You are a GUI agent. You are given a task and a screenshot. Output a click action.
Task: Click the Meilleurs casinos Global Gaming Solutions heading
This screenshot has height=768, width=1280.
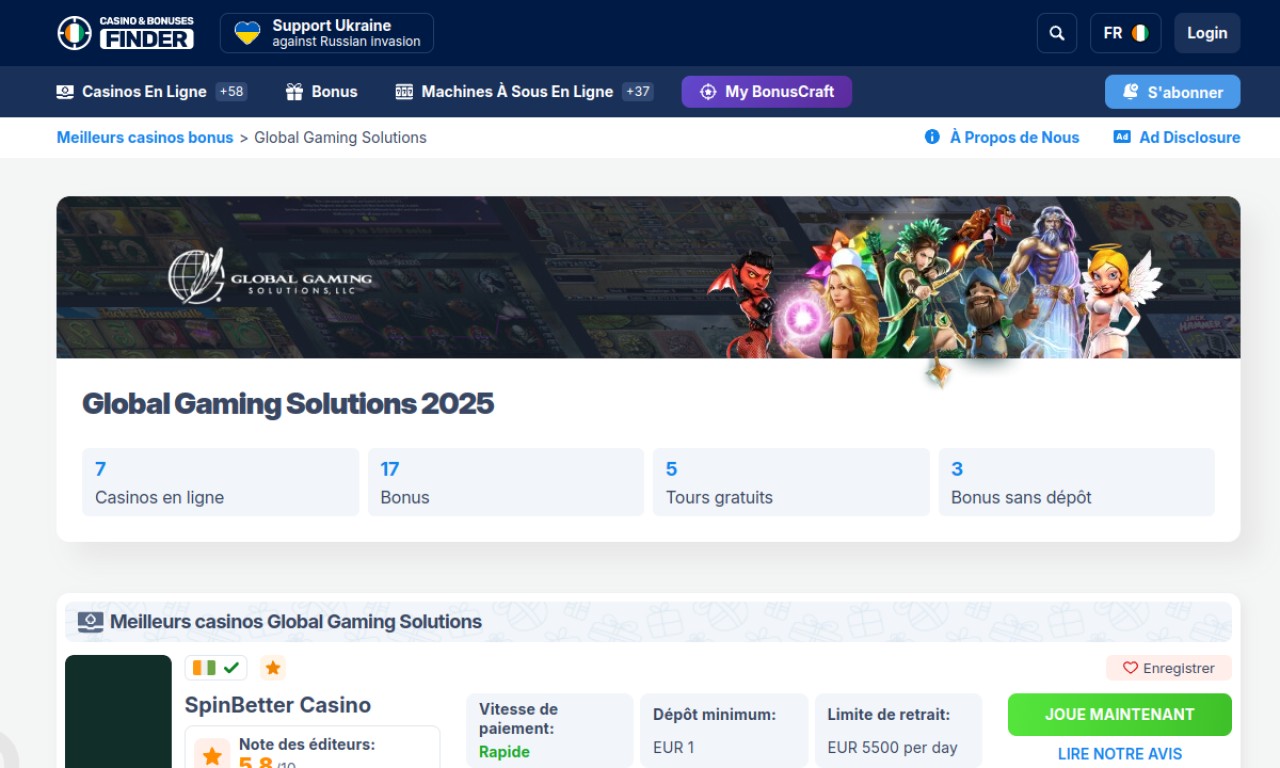(296, 622)
